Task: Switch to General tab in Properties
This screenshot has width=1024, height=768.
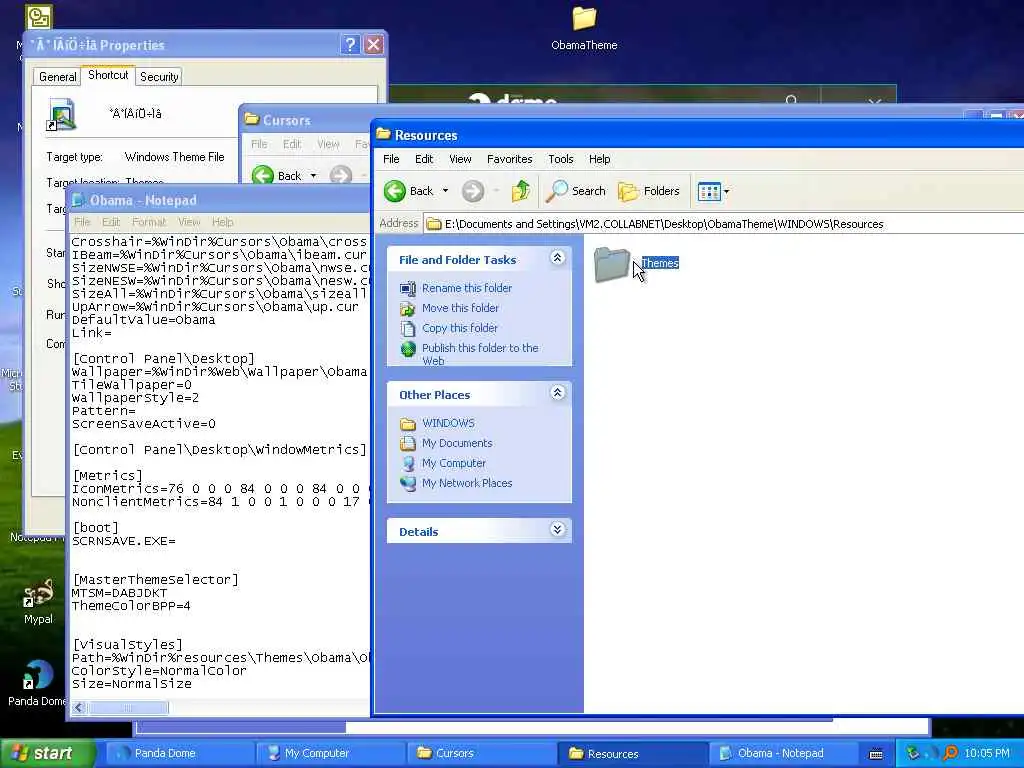Action: coord(57,77)
